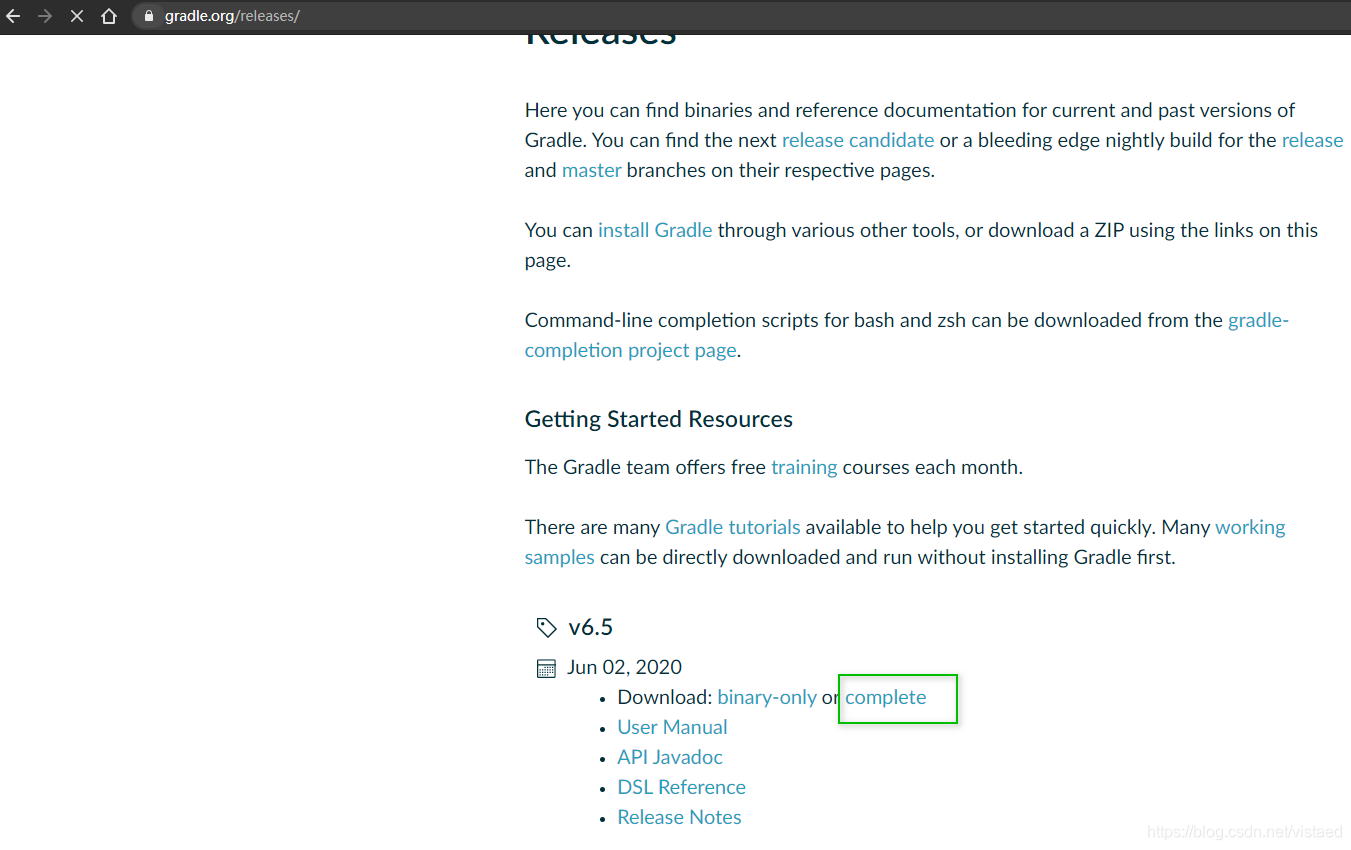Download the binary-only v6.5 distribution
Image resolution: width=1351 pixels, height=850 pixels.
pyautogui.click(x=767, y=697)
